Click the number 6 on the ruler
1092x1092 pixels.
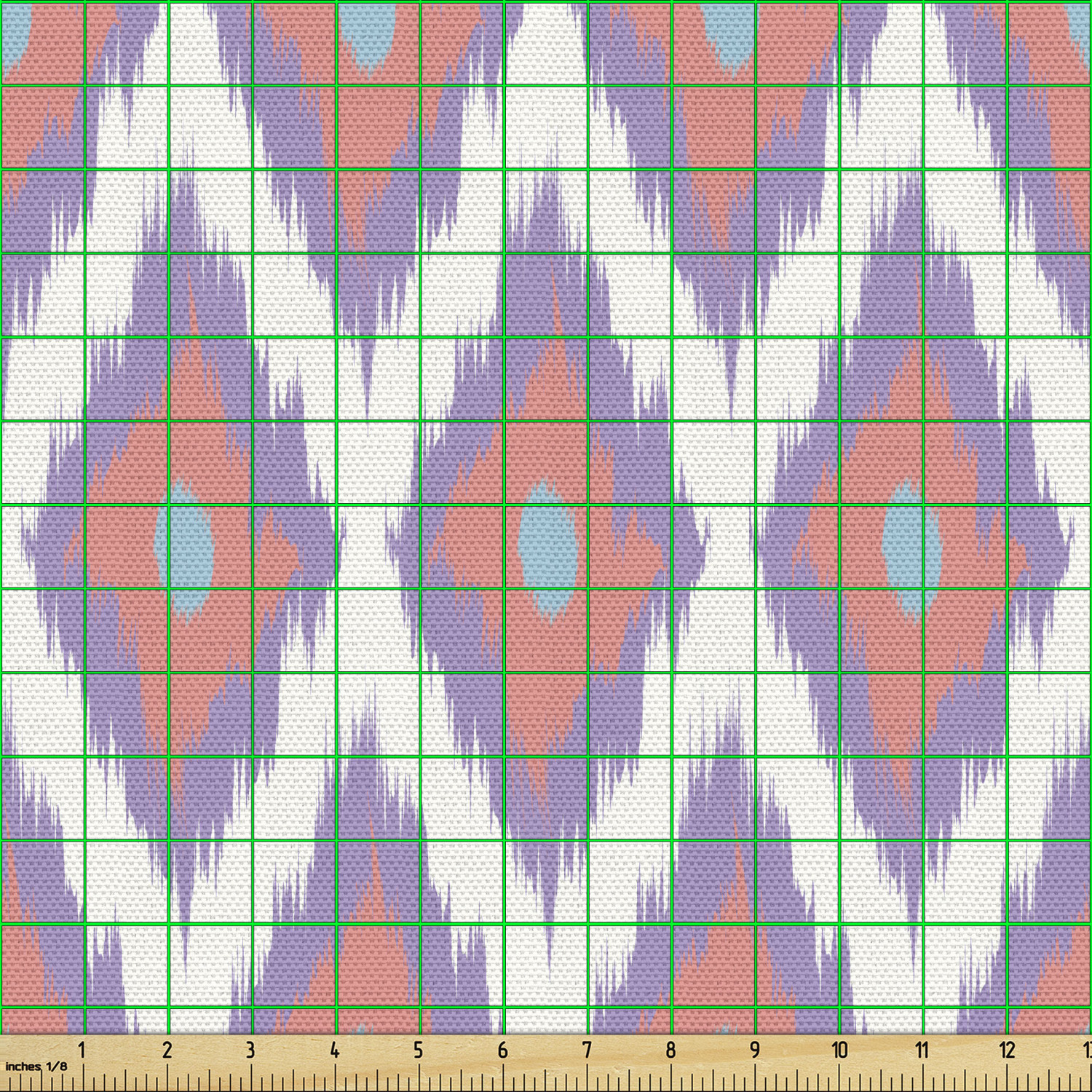502,1051
